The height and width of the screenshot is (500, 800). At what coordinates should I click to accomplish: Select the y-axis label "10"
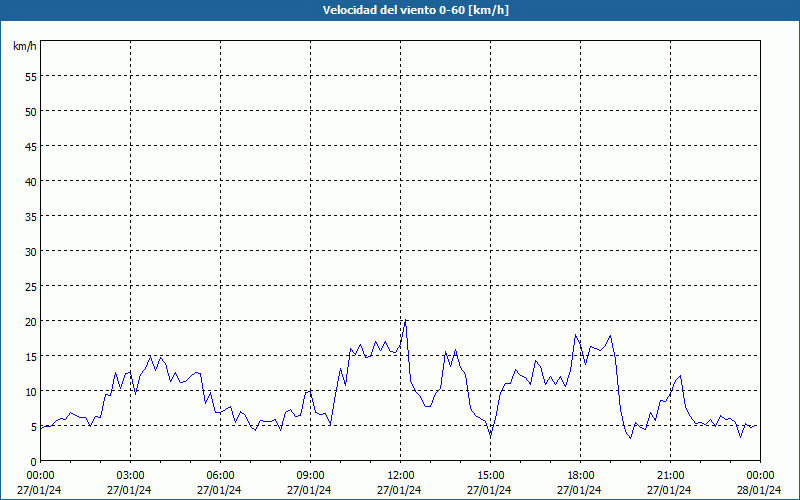[31, 392]
